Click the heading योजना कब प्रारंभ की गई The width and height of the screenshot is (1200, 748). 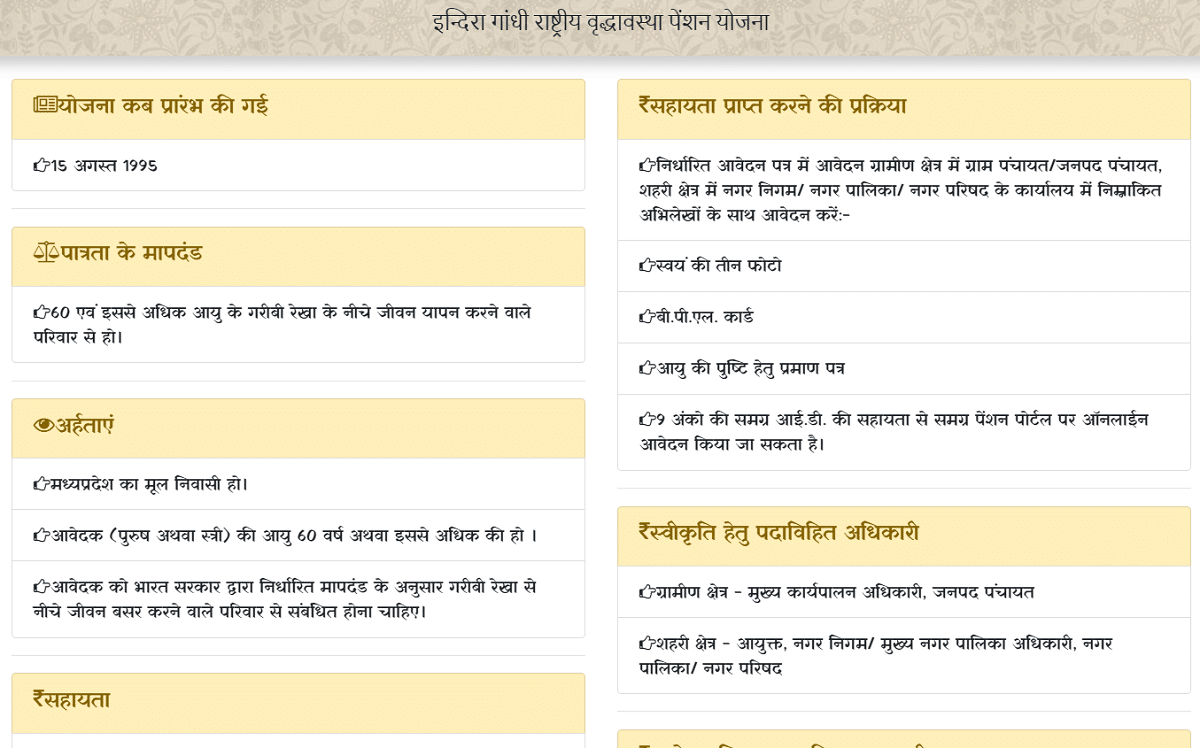(x=163, y=105)
